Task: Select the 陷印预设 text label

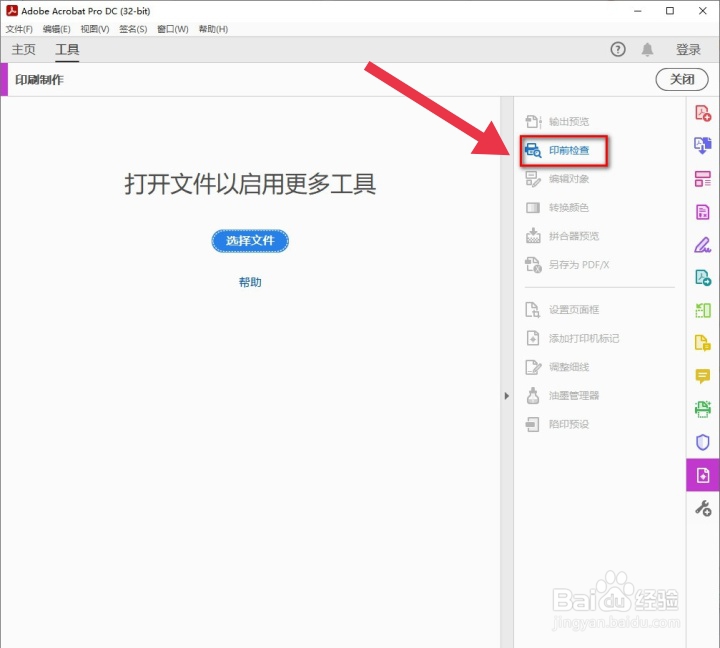Action: pos(569,424)
